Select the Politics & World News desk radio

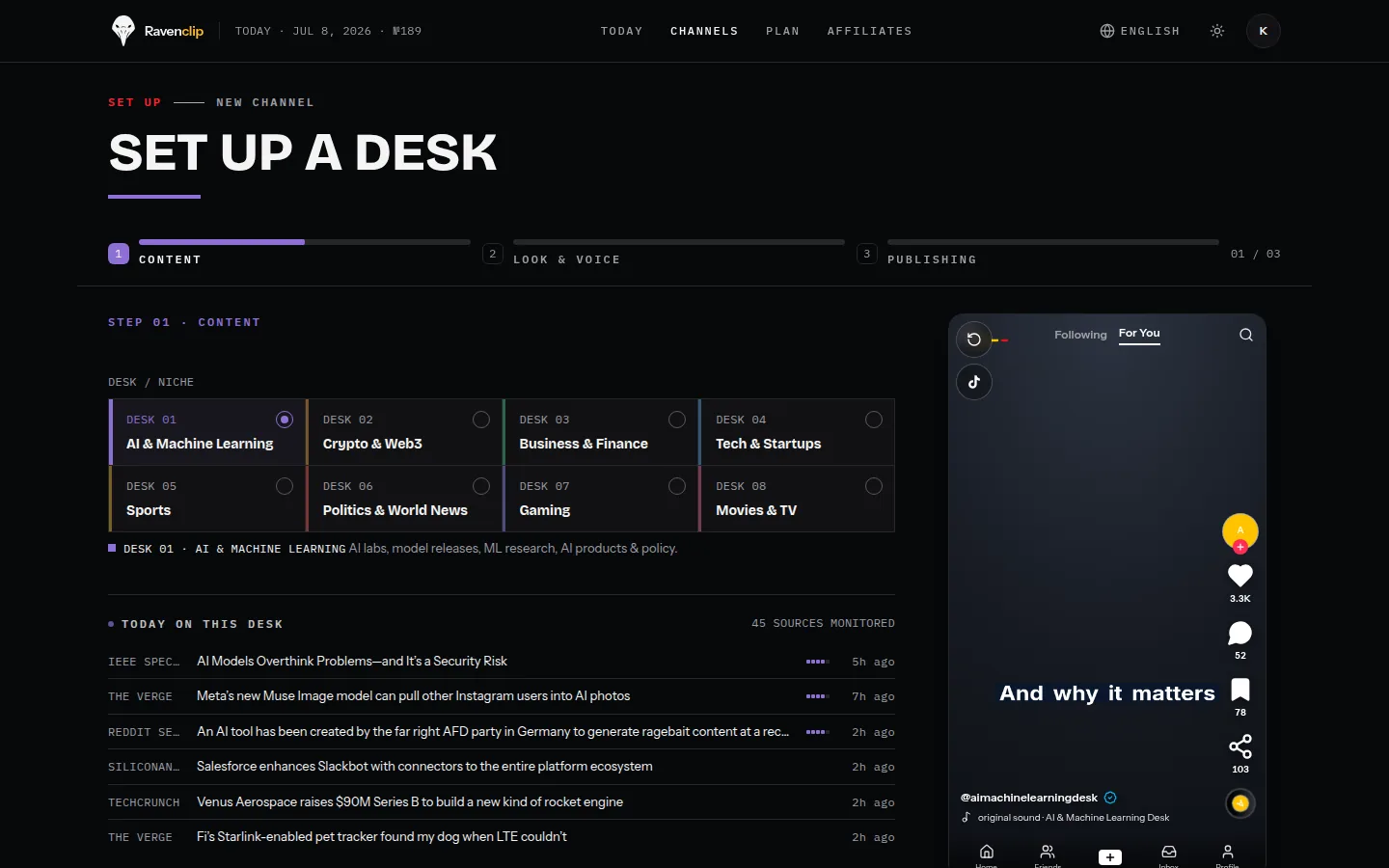tap(481, 486)
